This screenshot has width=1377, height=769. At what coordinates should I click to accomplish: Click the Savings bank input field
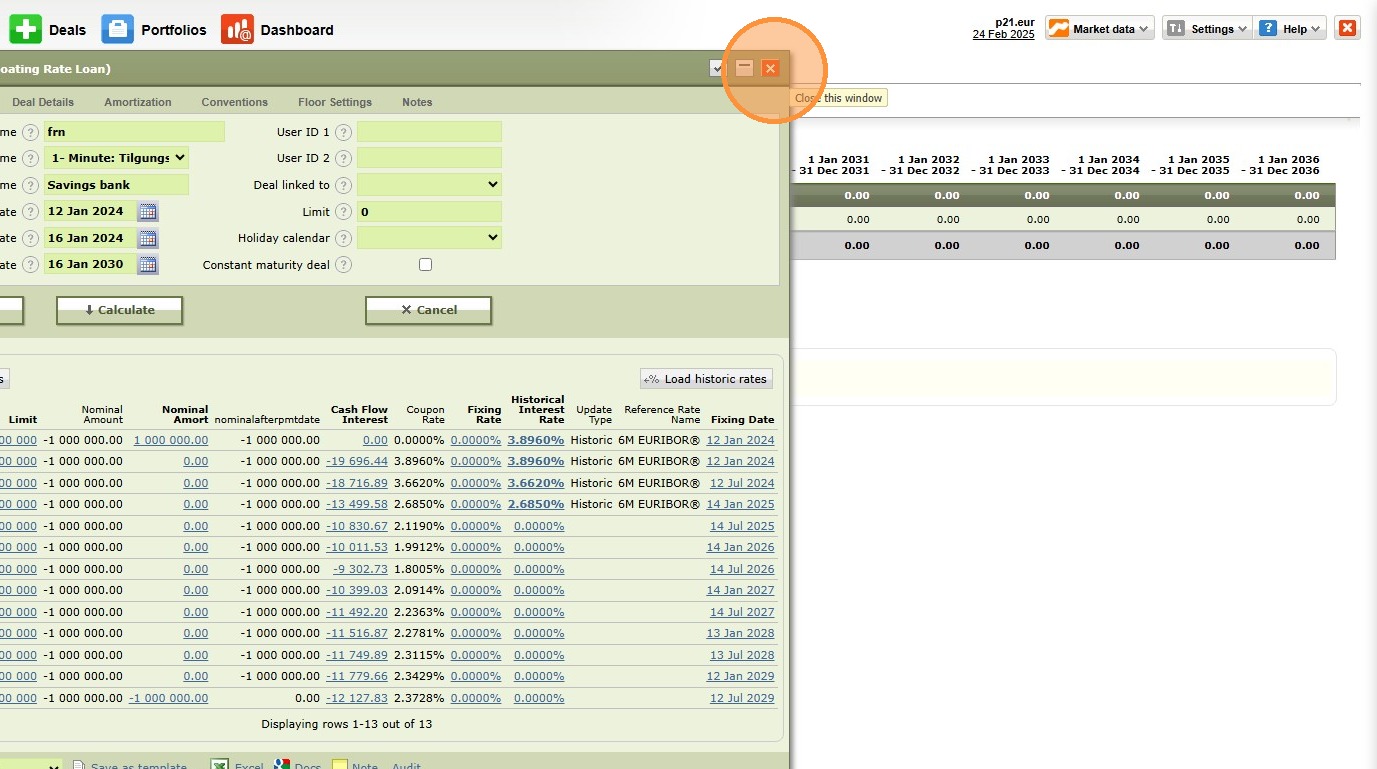pos(116,185)
